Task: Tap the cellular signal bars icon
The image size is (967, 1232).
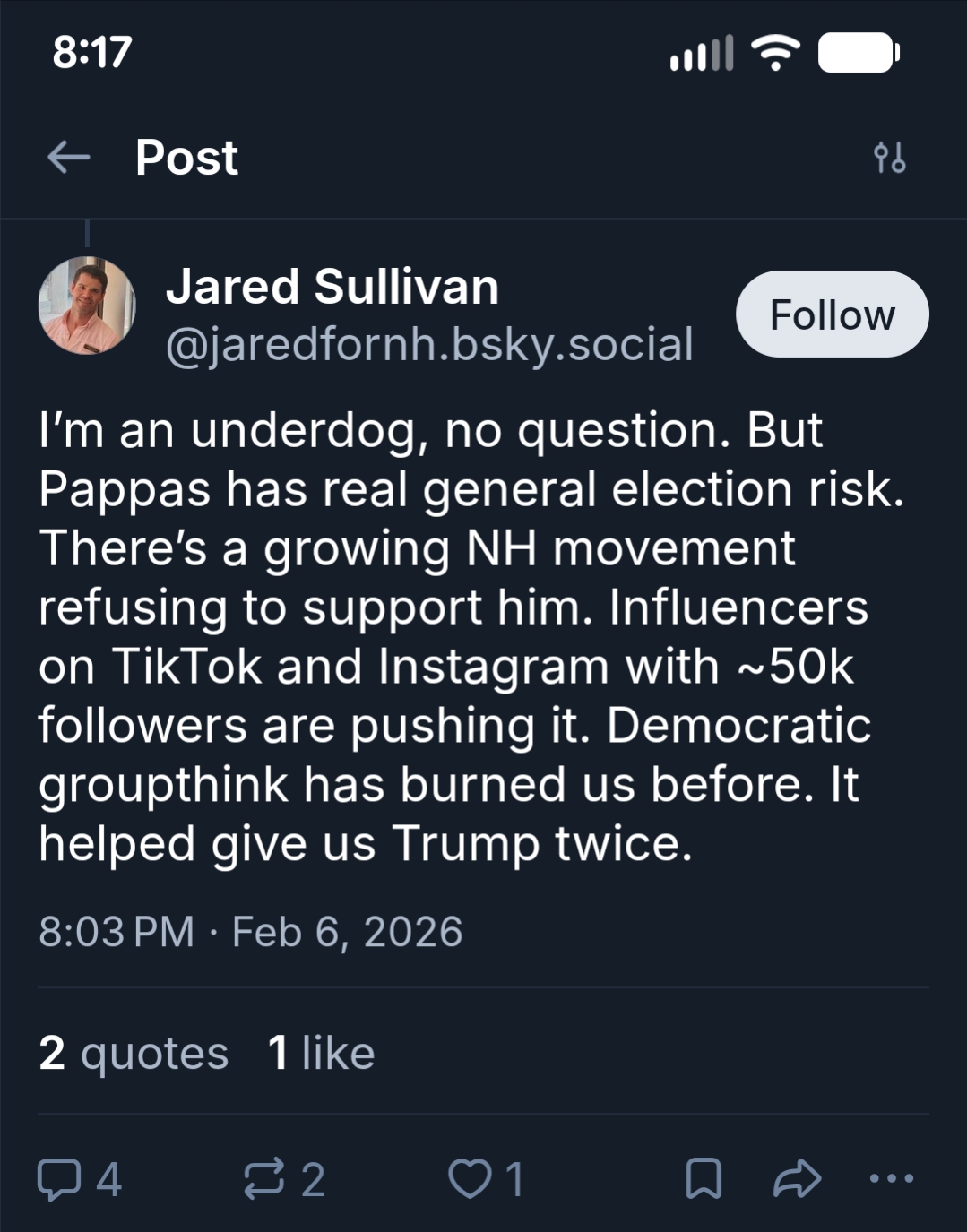Action: pos(702,54)
